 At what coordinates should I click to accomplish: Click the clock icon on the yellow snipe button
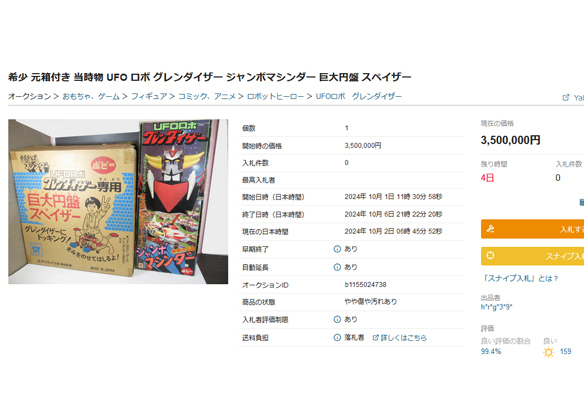pos(491,256)
